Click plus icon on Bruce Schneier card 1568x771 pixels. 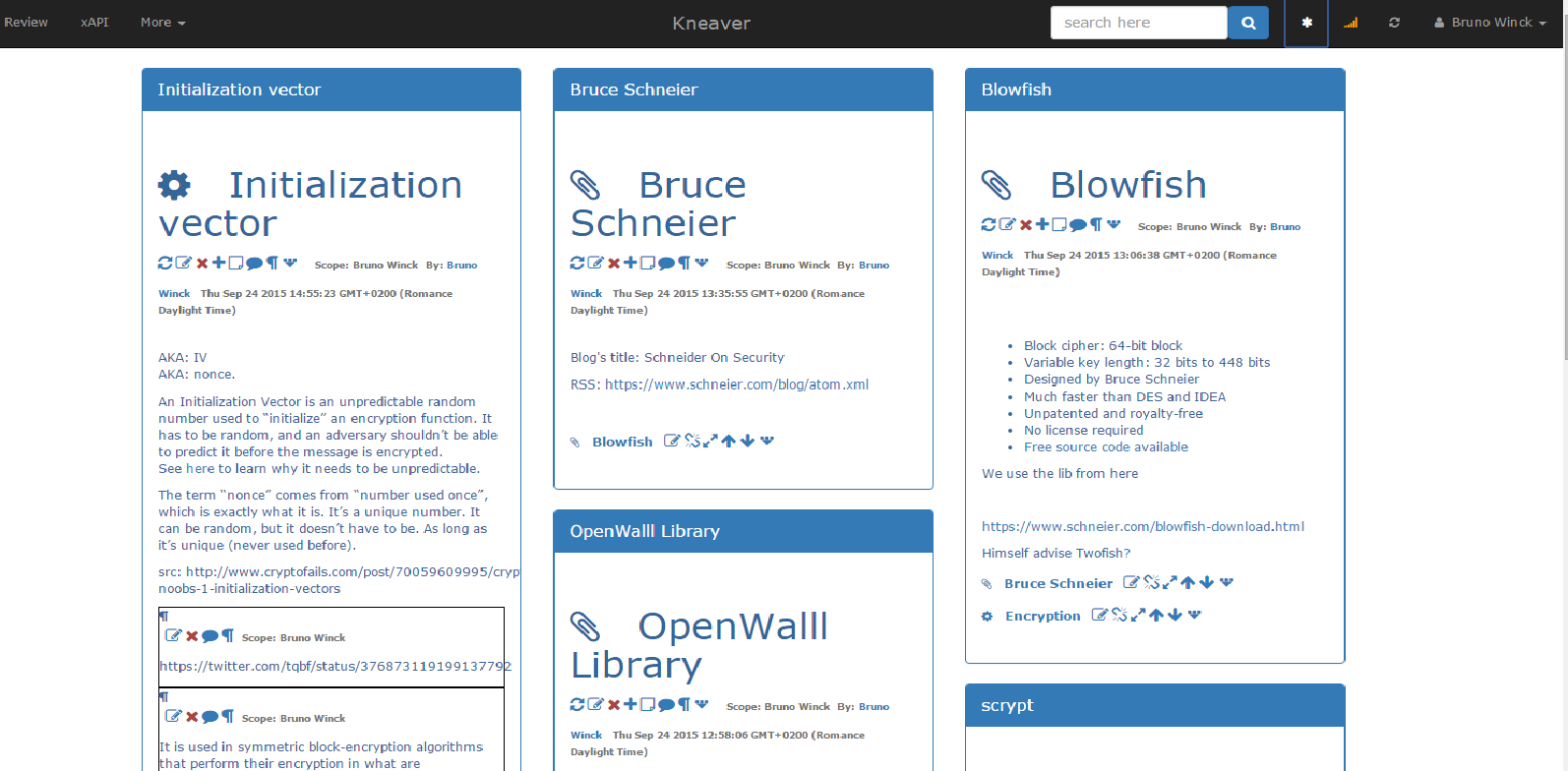(x=631, y=263)
